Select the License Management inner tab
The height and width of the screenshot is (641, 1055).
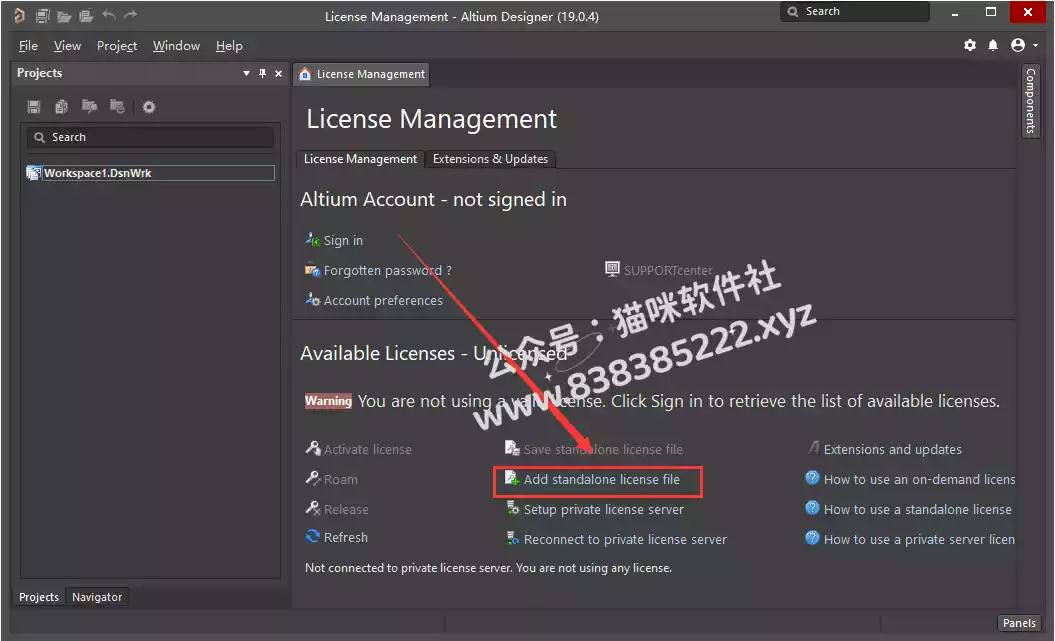pyautogui.click(x=360, y=159)
